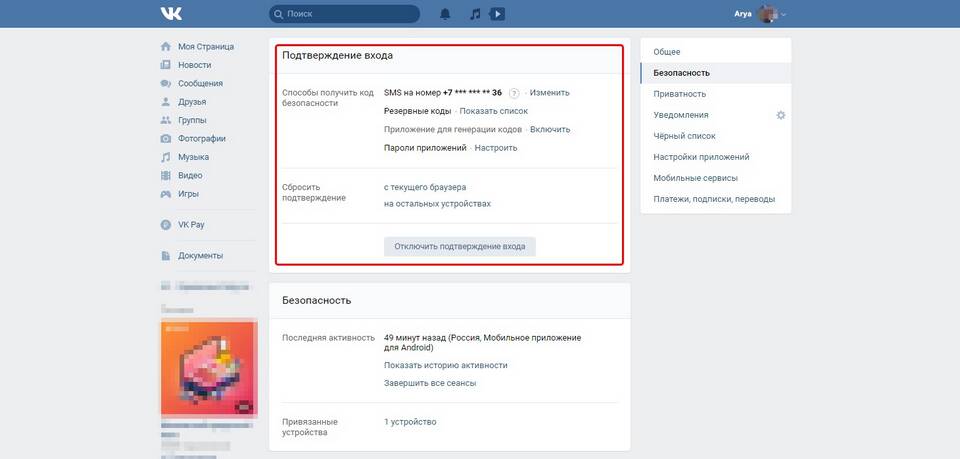The image size is (960, 459).
Task: Click the My Page home icon
Action: [165, 47]
